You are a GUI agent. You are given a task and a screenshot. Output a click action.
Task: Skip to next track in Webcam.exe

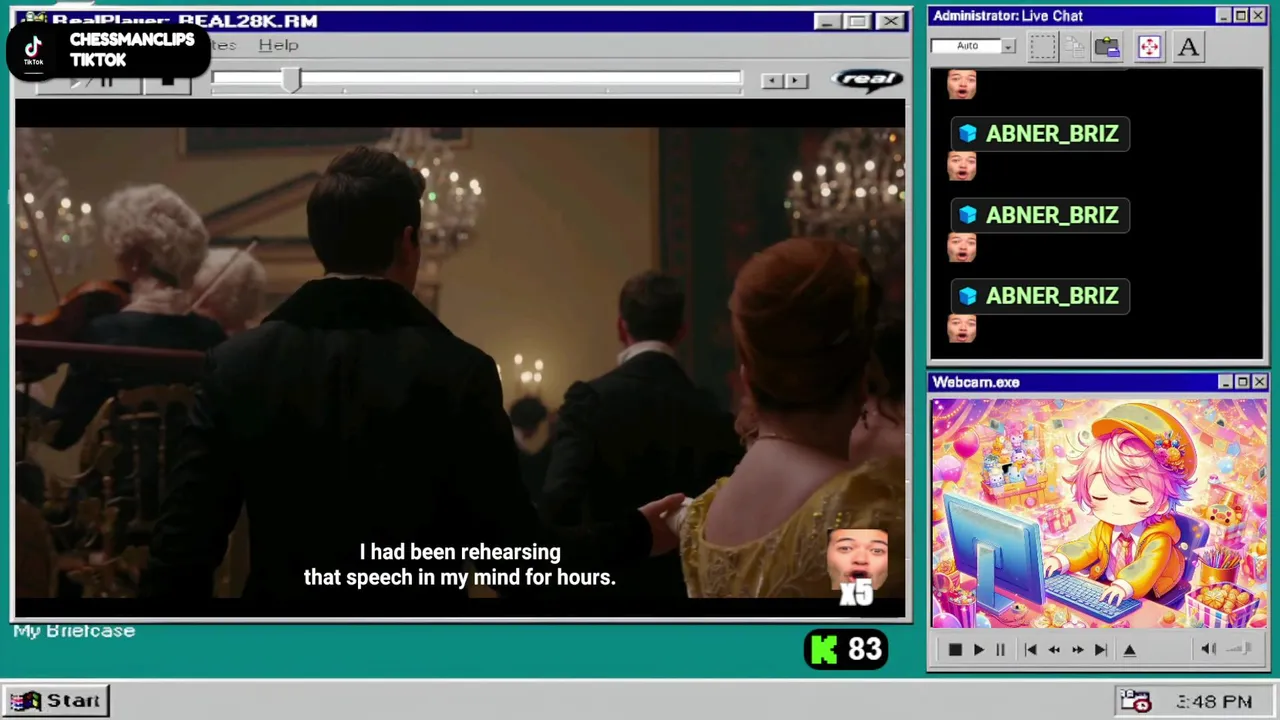click(x=1101, y=650)
